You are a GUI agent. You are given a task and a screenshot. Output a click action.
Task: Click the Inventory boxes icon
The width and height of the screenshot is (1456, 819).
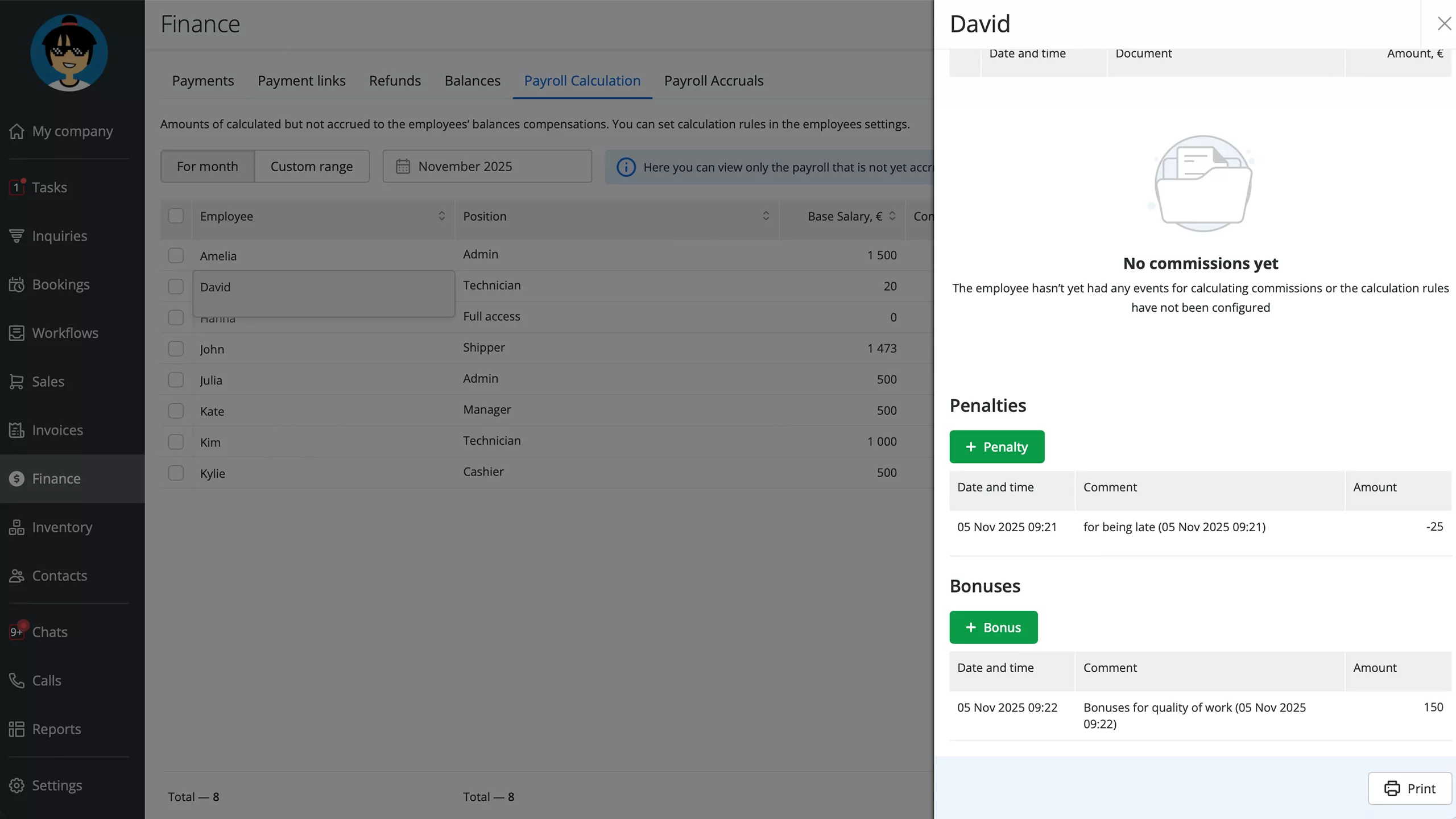pos(17,527)
